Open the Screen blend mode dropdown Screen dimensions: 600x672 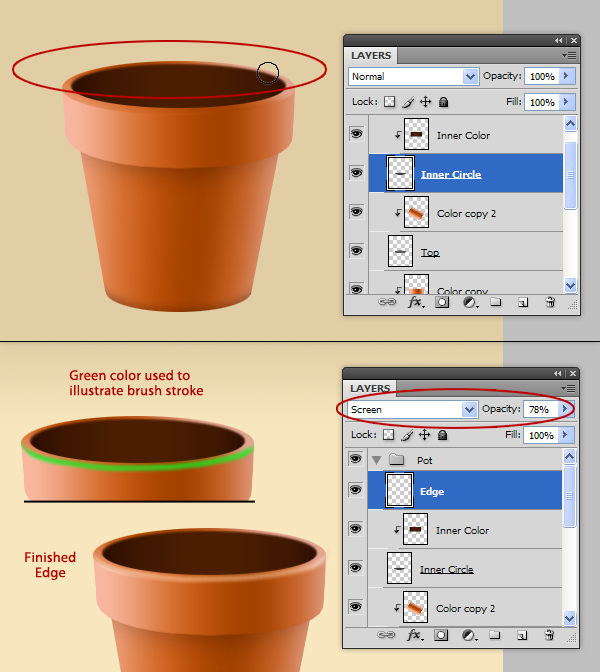point(470,409)
